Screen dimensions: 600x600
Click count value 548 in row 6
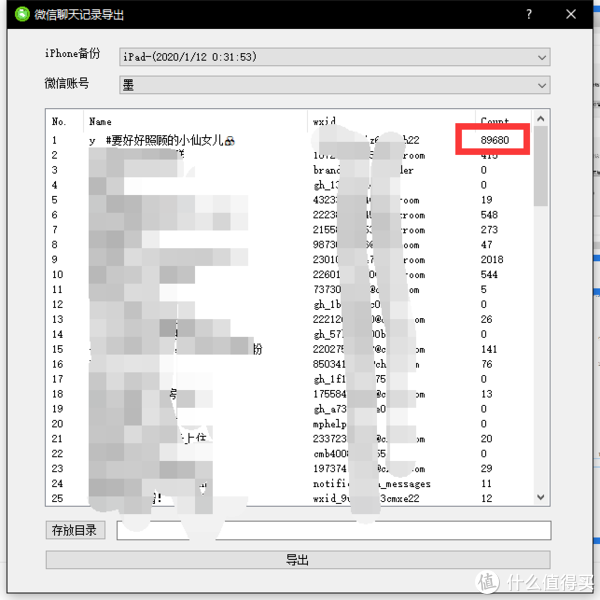coord(489,215)
